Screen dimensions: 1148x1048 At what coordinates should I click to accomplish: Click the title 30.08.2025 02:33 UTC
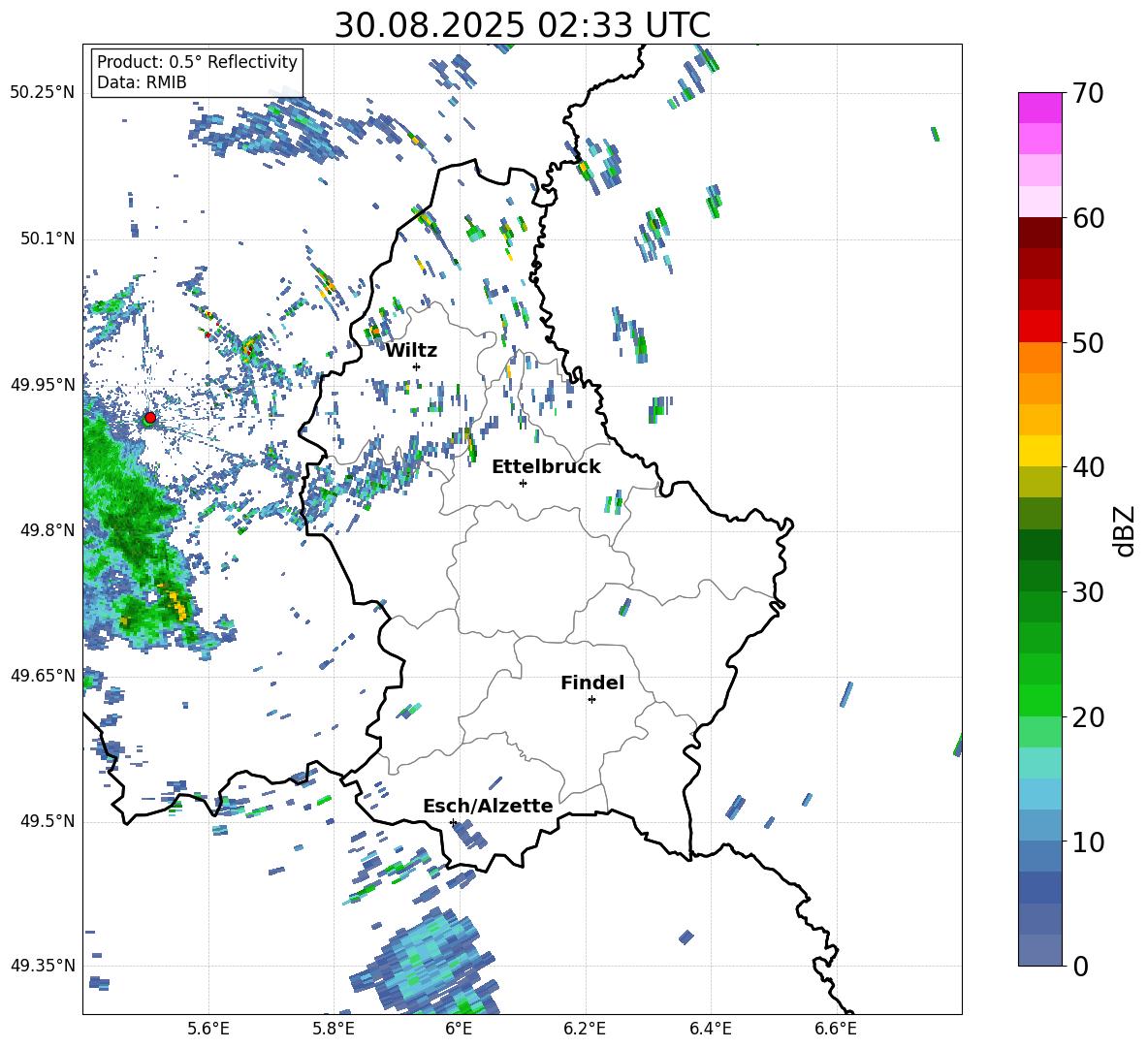pos(522,25)
